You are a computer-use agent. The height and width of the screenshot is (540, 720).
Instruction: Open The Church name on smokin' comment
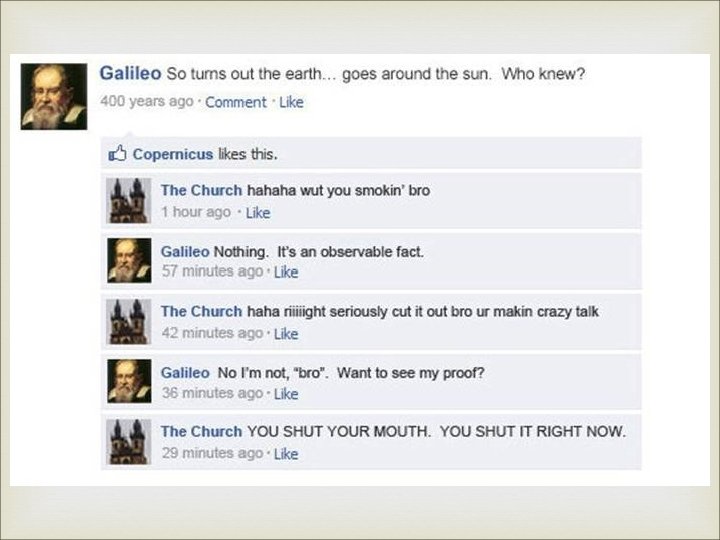tap(201, 190)
